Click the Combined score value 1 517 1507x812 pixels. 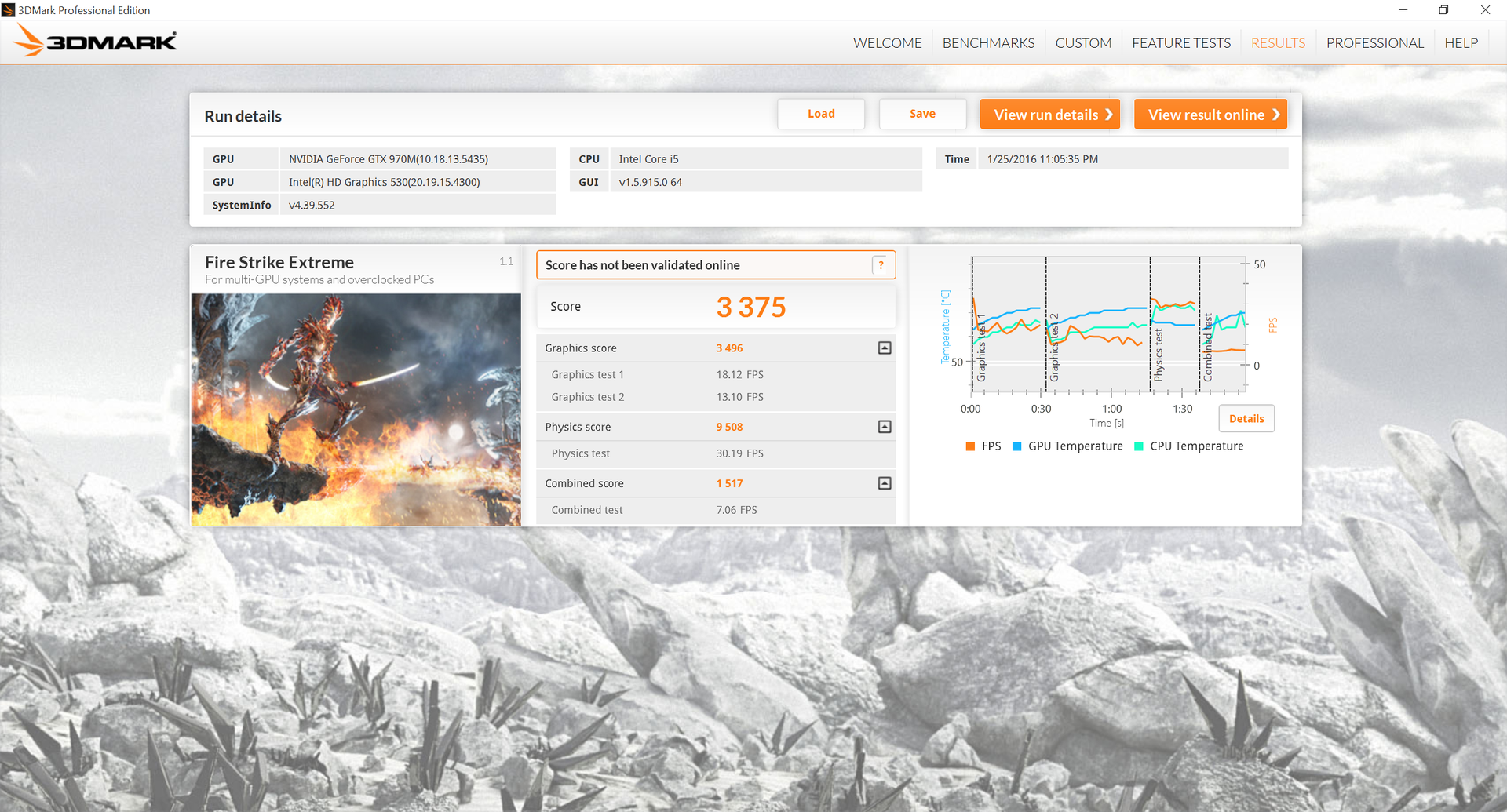click(729, 483)
